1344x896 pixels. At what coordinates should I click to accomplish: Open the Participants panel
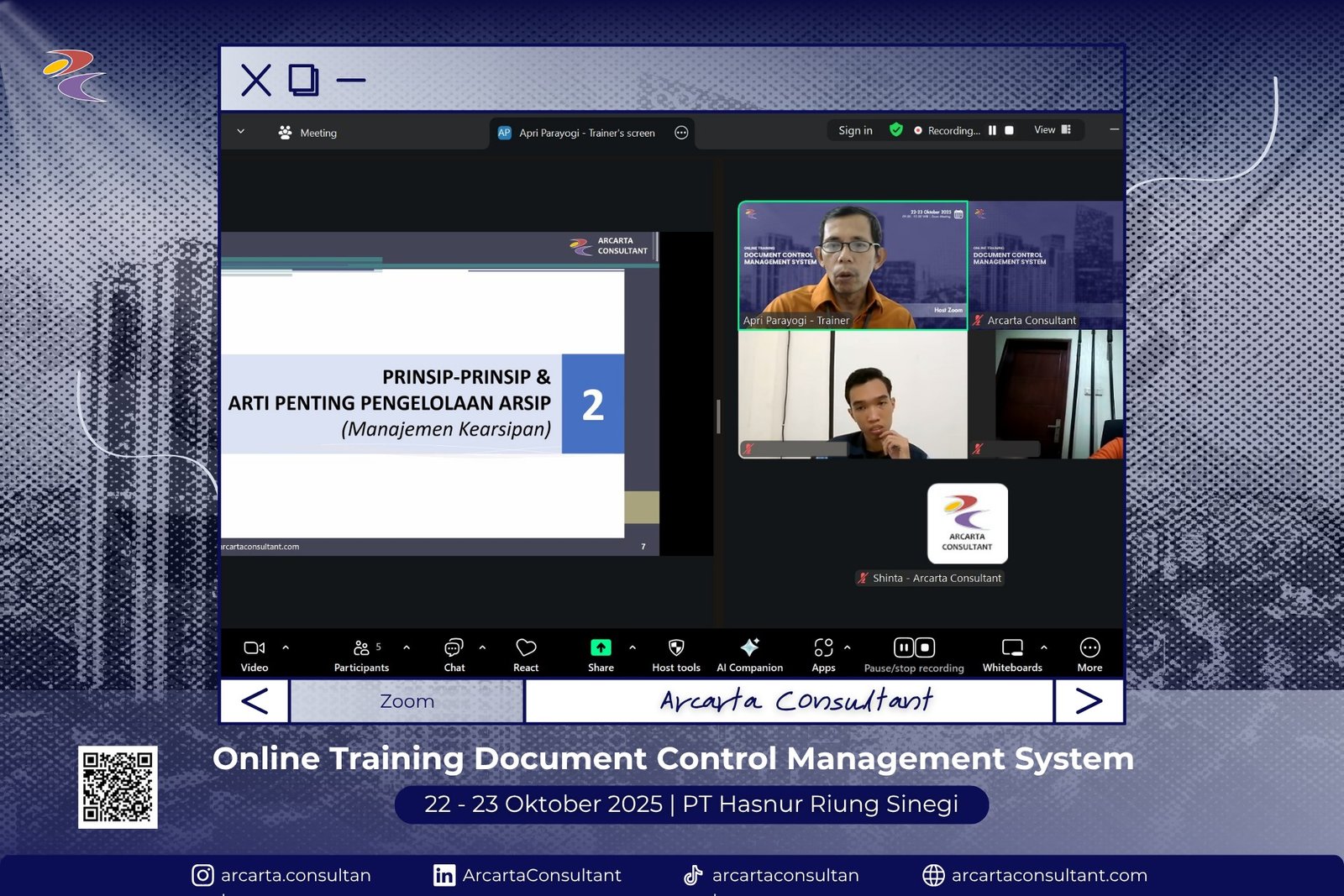(x=362, y=648)
